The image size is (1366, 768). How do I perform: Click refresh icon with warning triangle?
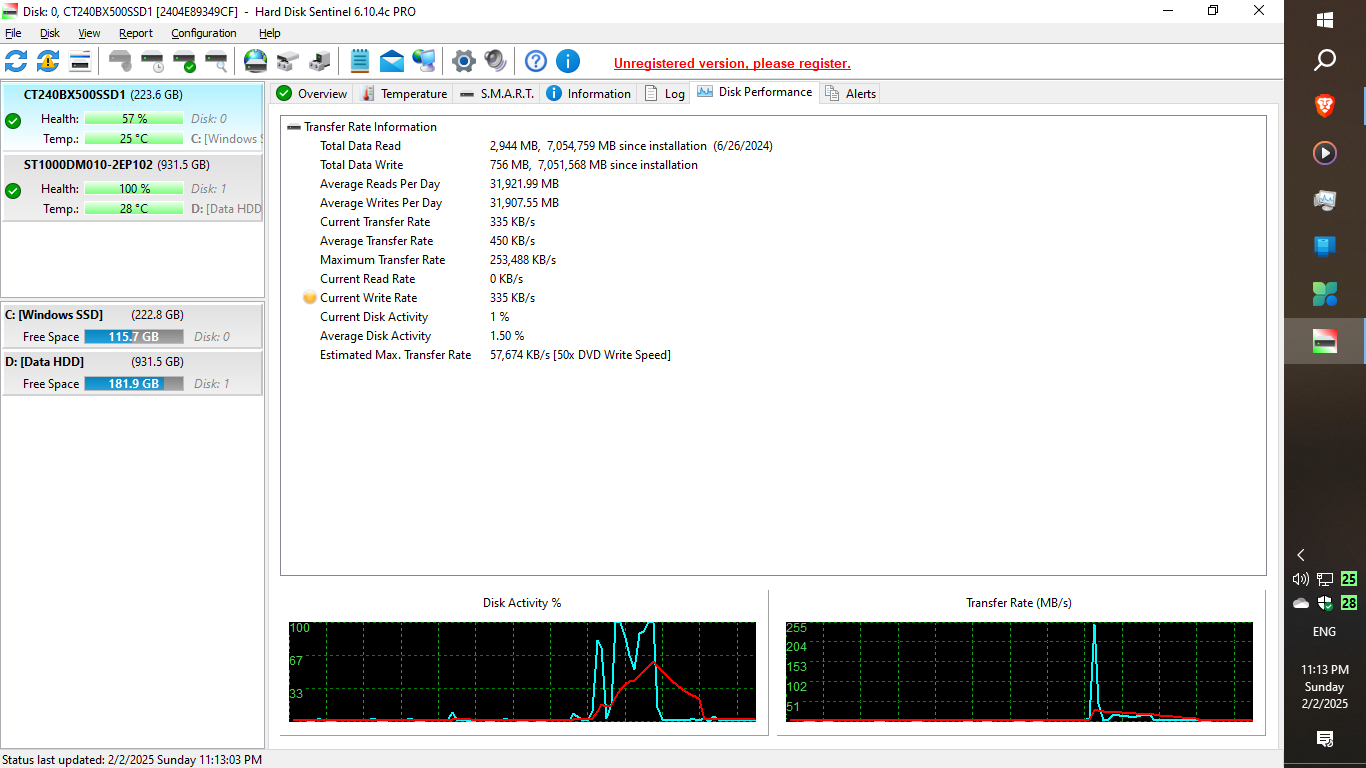pyautogui.click(x=48, y=61)
